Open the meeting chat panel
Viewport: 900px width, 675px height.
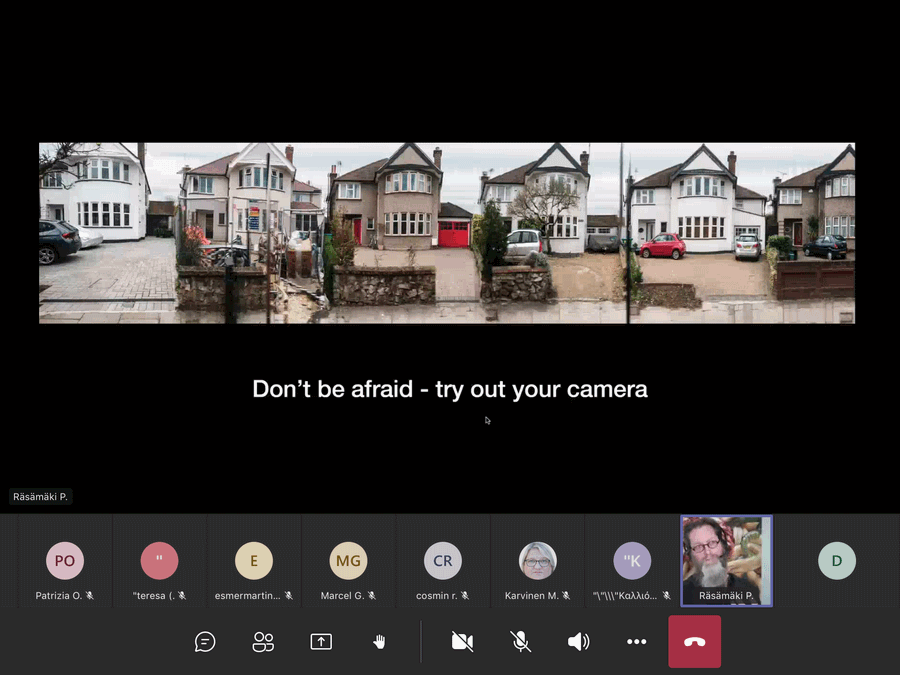coord(205,642)
